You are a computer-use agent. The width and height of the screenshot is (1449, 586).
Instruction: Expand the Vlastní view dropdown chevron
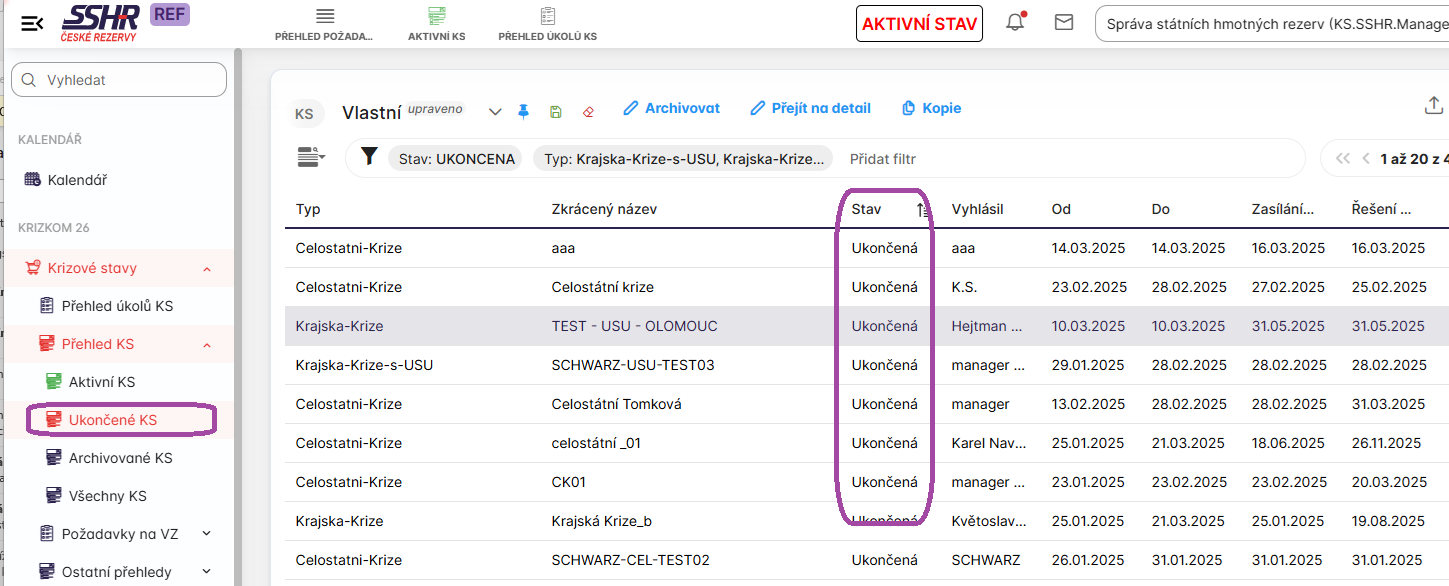click(x=494, y=112)
